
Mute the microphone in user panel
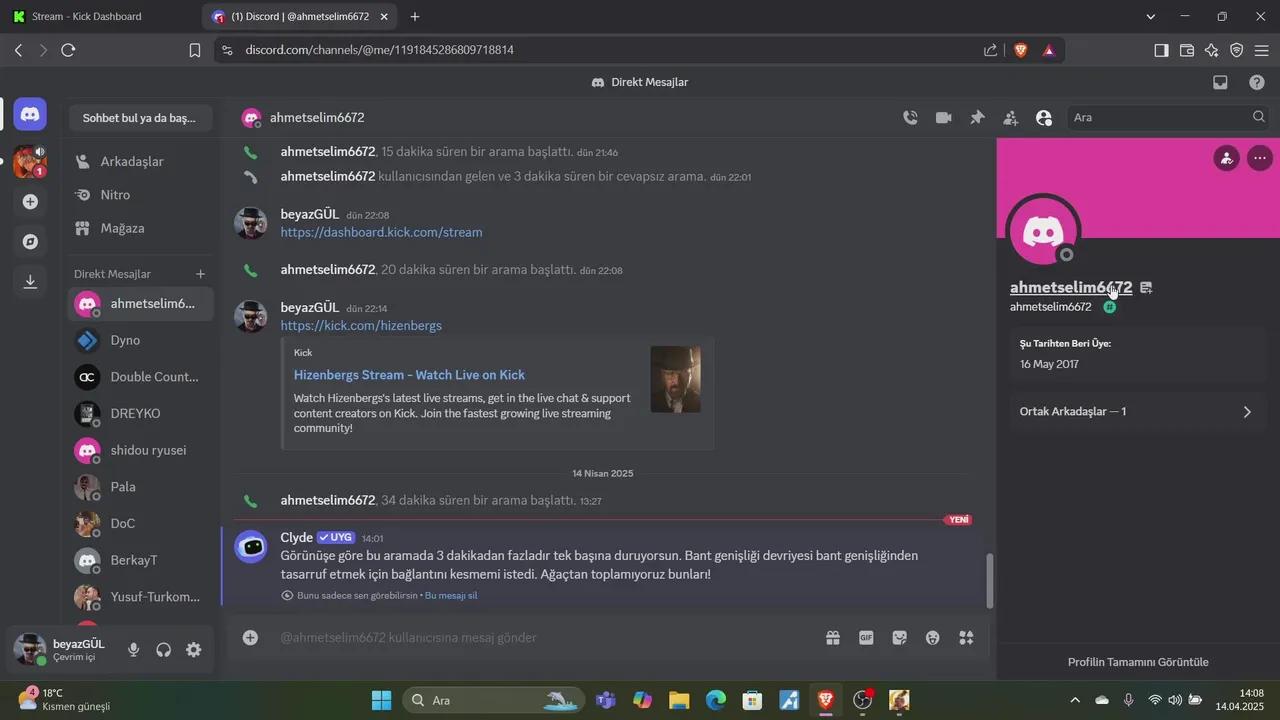(133, 650)
